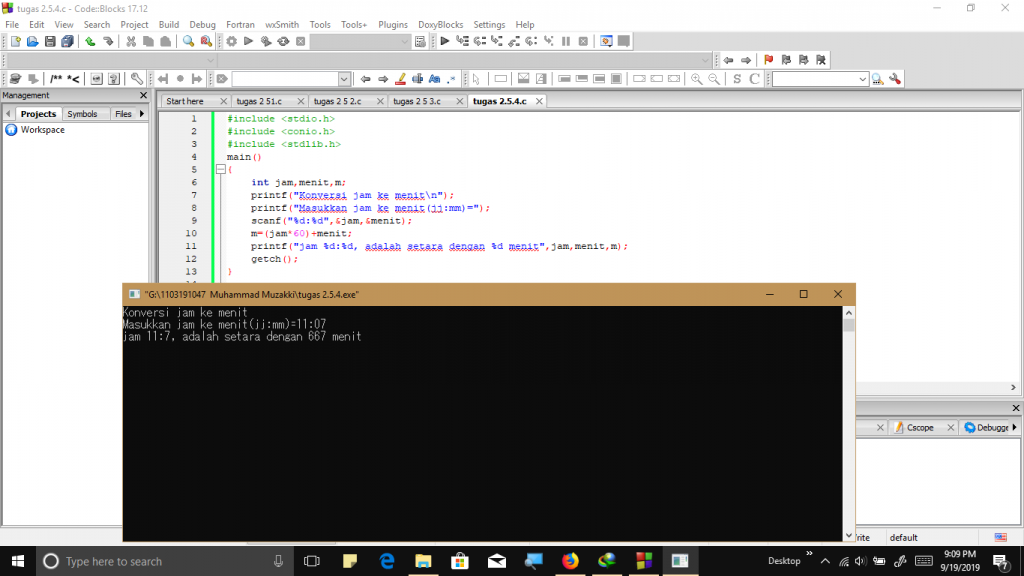Select the Workspace tree item
The height and width of the screenshot is (576, 1024).
tap(42, 130)
